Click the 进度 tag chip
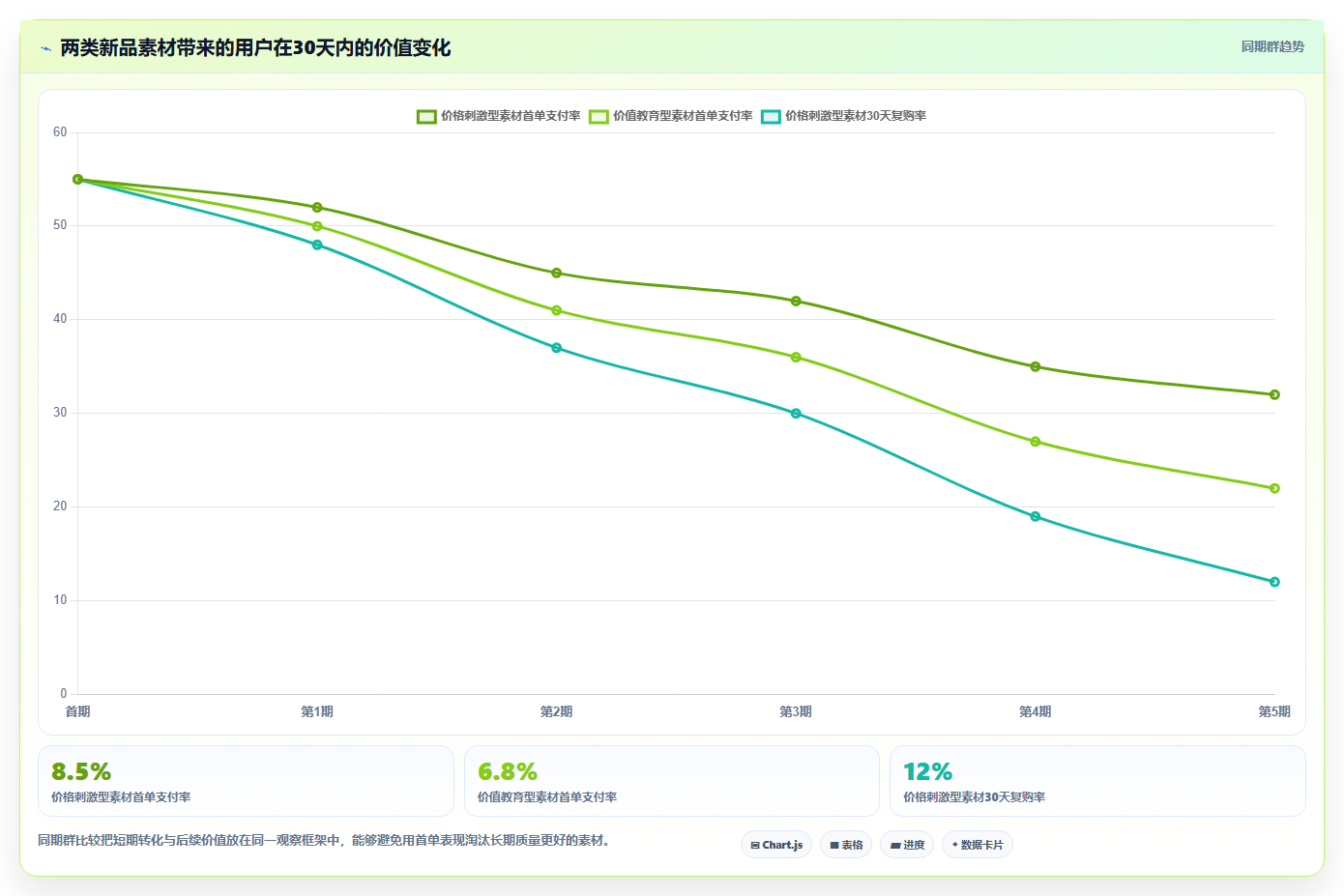The width and height of the screenshot is (1344, 896). (x=907, y=845)
